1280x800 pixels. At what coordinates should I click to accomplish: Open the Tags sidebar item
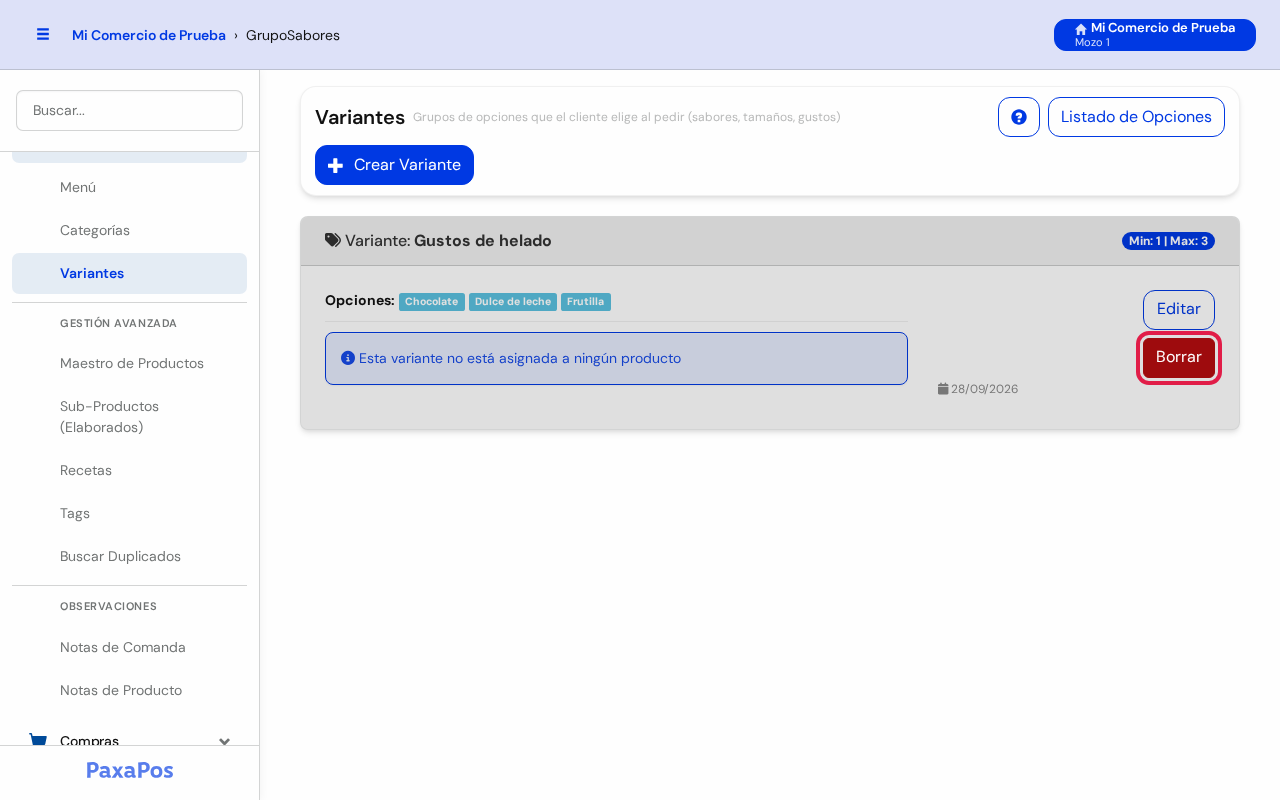(x=130, y=513)
